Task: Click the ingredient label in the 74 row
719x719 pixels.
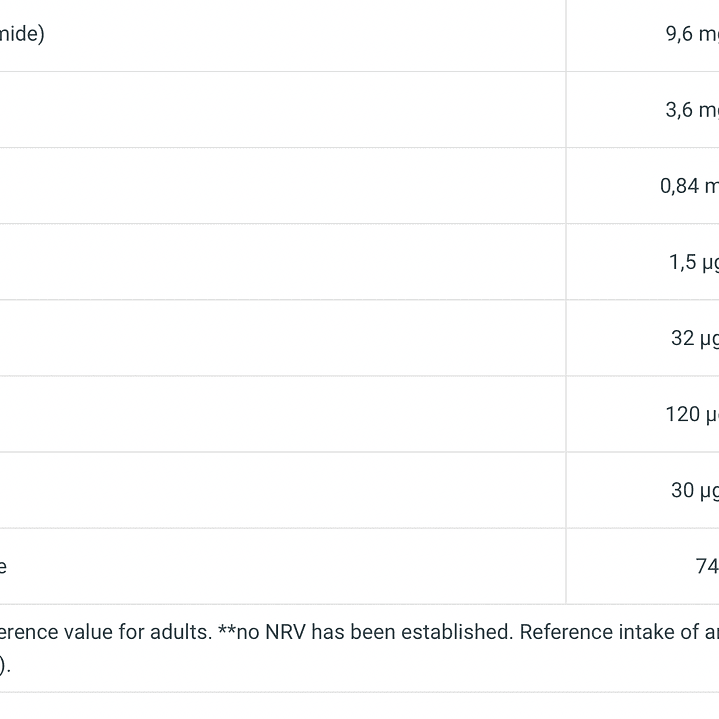Action: click(x=4, y=566)
